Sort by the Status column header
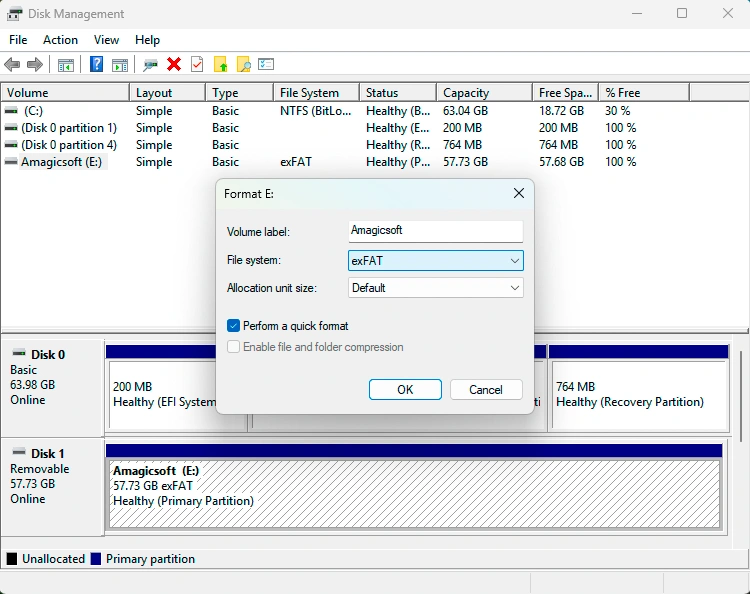Viewport: 750px width, 594px height. [x=398, y=92]
